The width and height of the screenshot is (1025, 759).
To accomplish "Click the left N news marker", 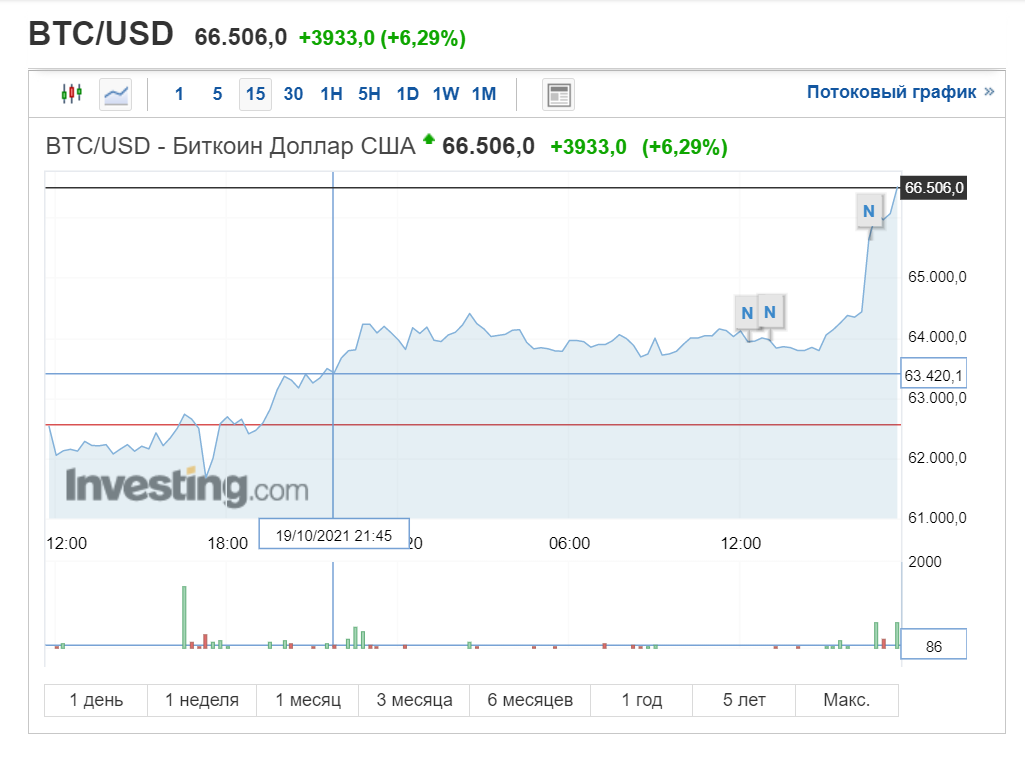I will coord(746,312).
